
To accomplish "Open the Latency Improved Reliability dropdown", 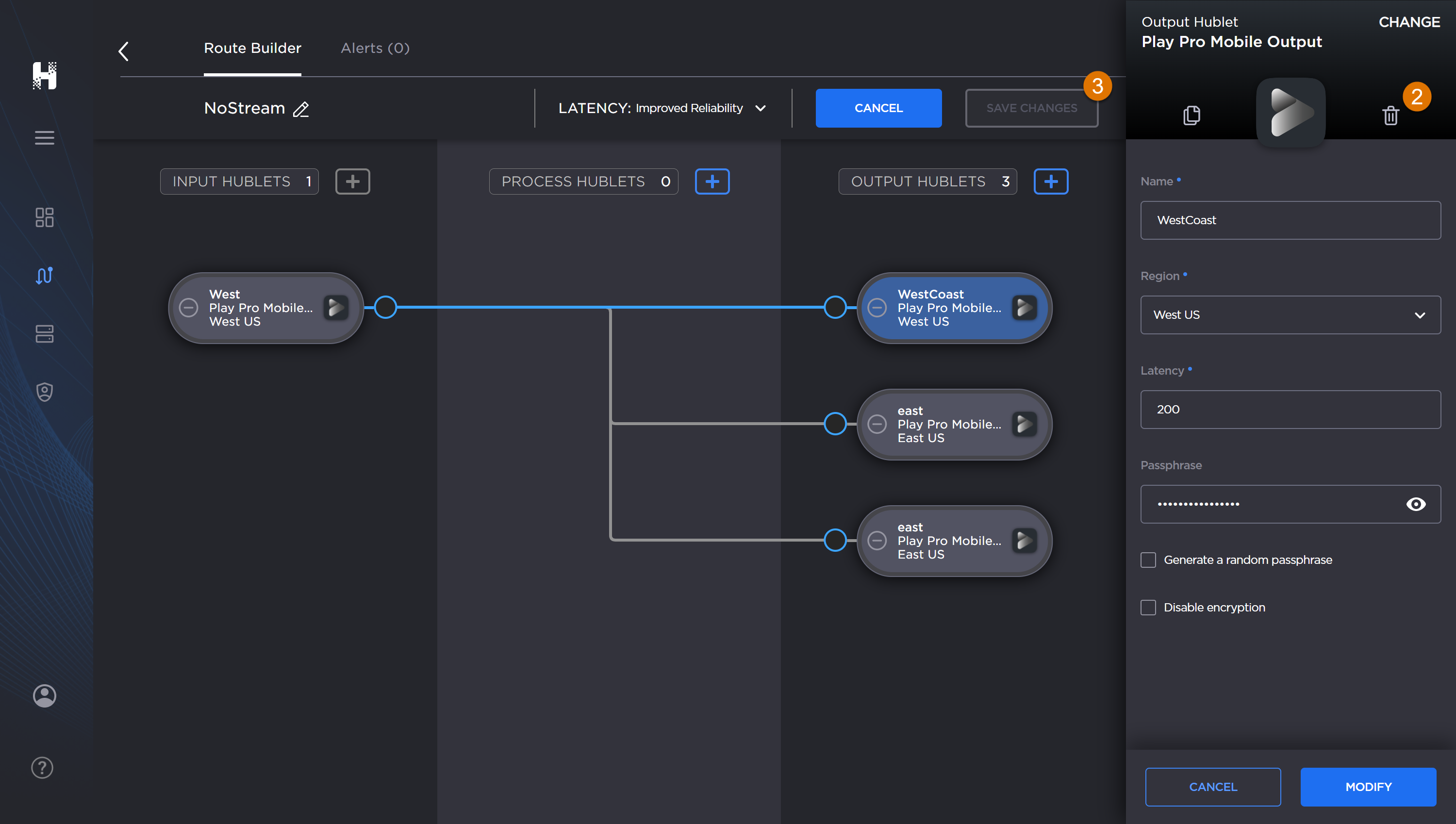I will pos(761,108).
